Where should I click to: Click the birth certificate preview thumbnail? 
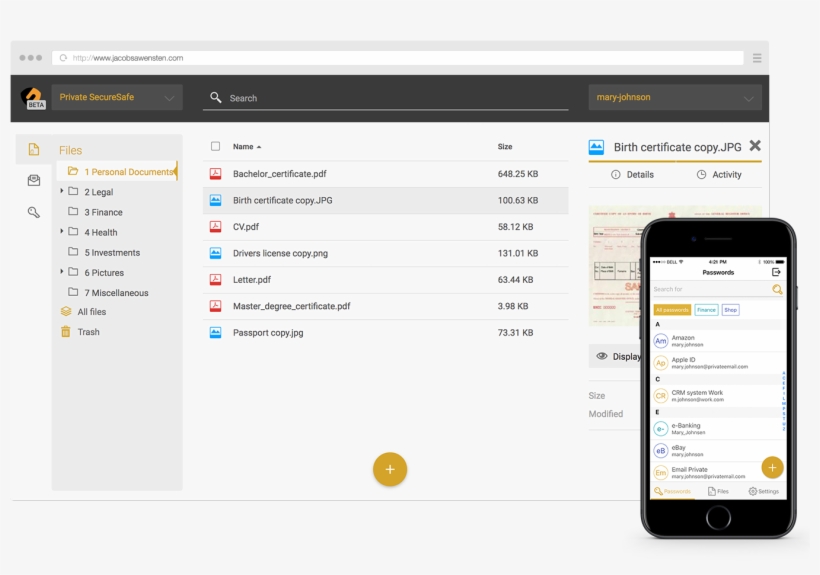(615, 266)
